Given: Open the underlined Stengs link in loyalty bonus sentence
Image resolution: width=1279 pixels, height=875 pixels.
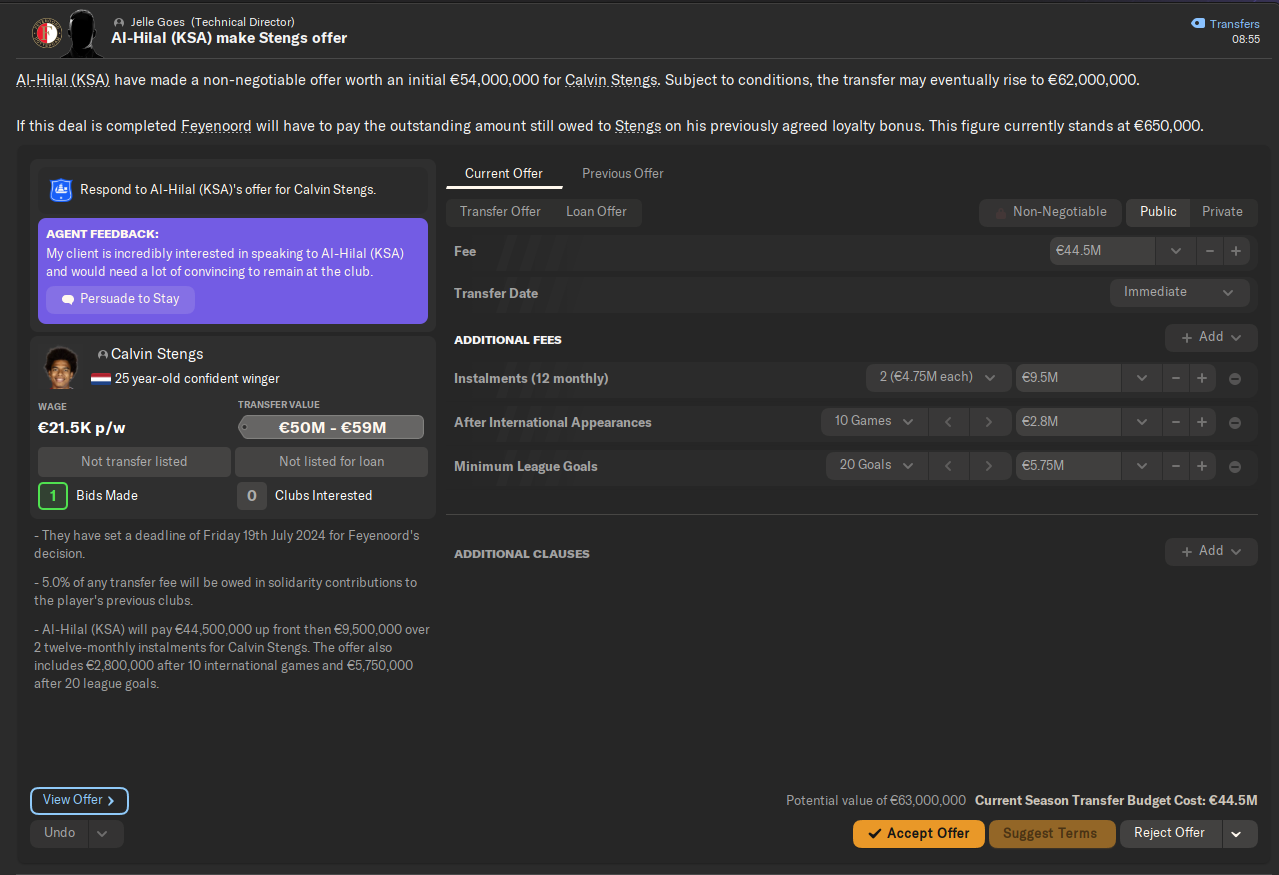Looking at the screenshot, I should (x=638, y=126).
